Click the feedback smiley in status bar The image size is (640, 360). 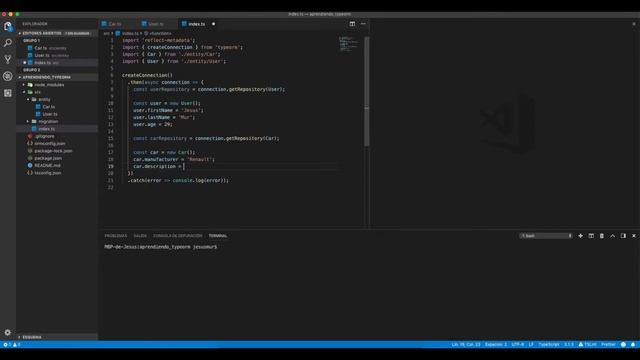point(623,344)
